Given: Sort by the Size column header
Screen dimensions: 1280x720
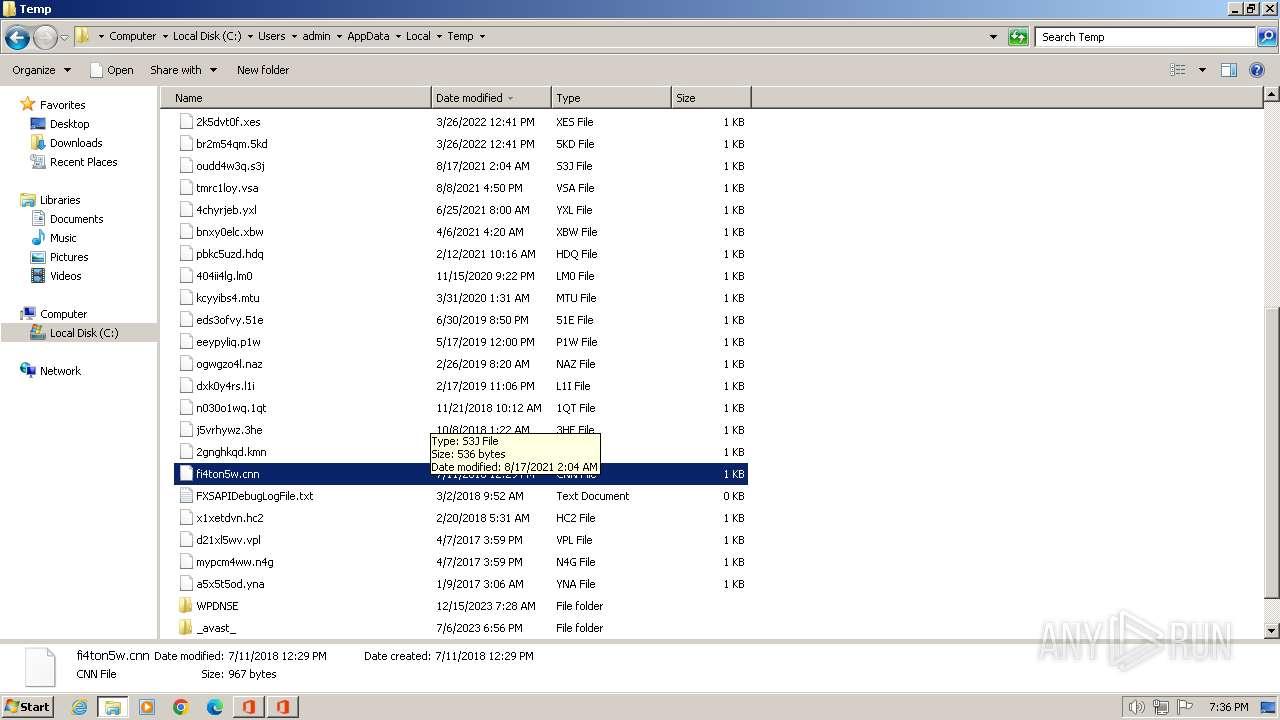Looking at the screenshot, I should click(x=711, y=98).
